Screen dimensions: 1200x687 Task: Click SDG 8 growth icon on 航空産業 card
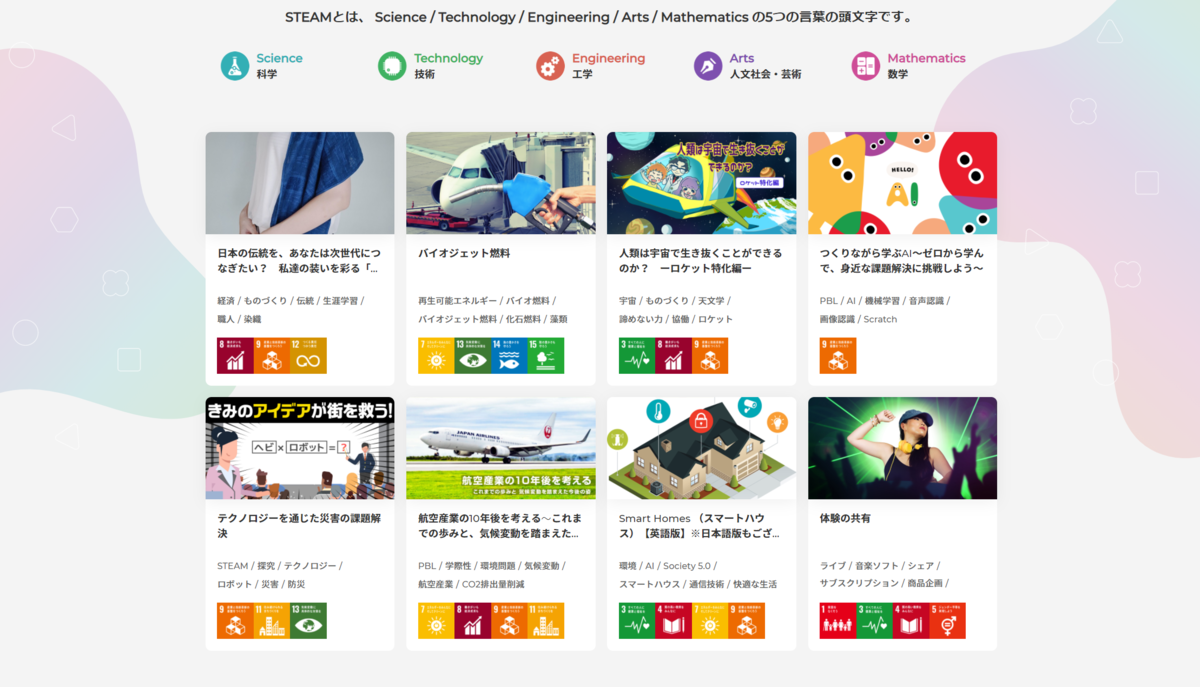(473, 620)
